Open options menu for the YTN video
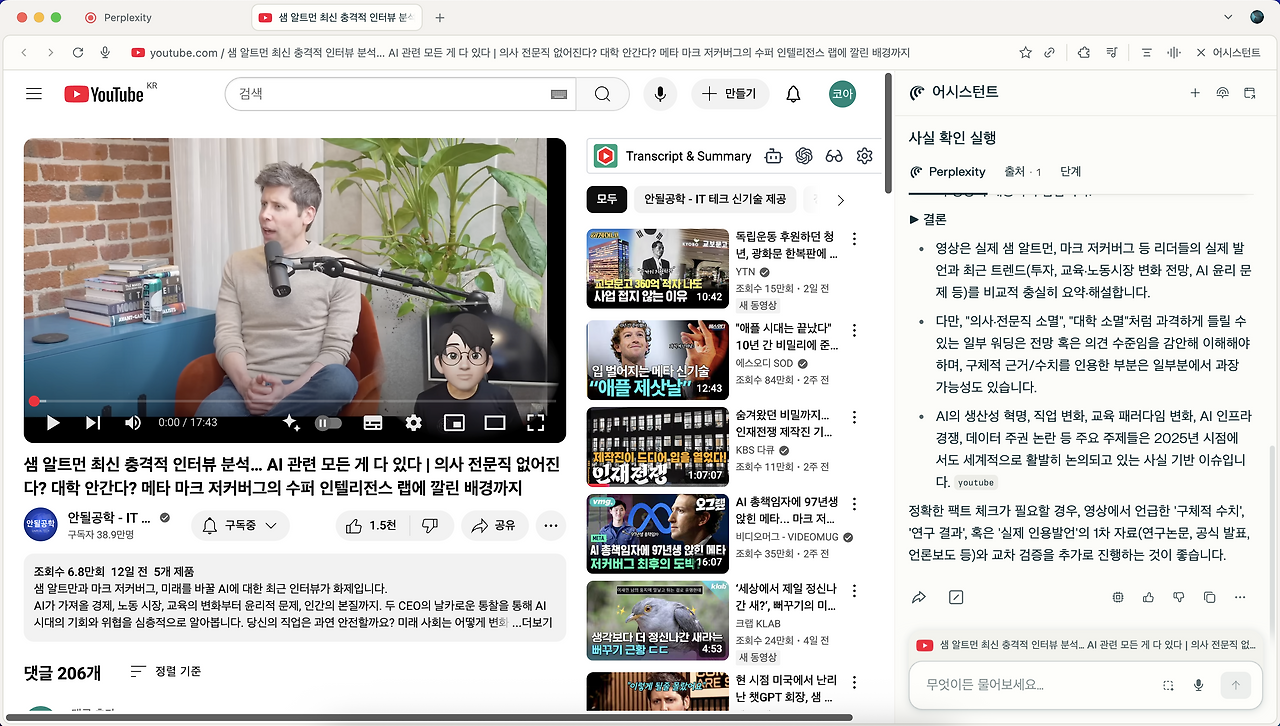The height and width of the screenshot is (726, 1280). click(x=854, y=239)
